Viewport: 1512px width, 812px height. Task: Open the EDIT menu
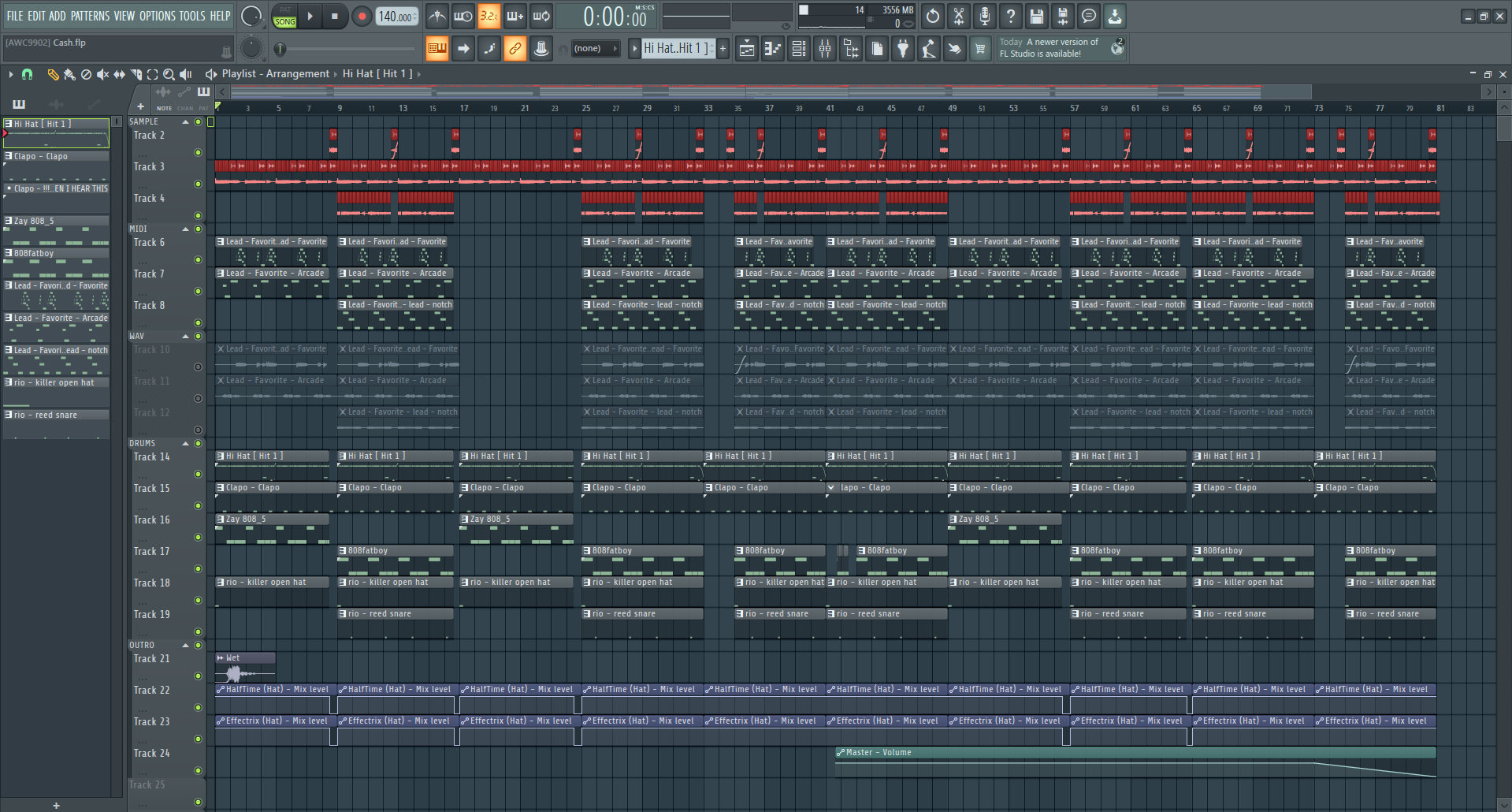tap(36, 16)
